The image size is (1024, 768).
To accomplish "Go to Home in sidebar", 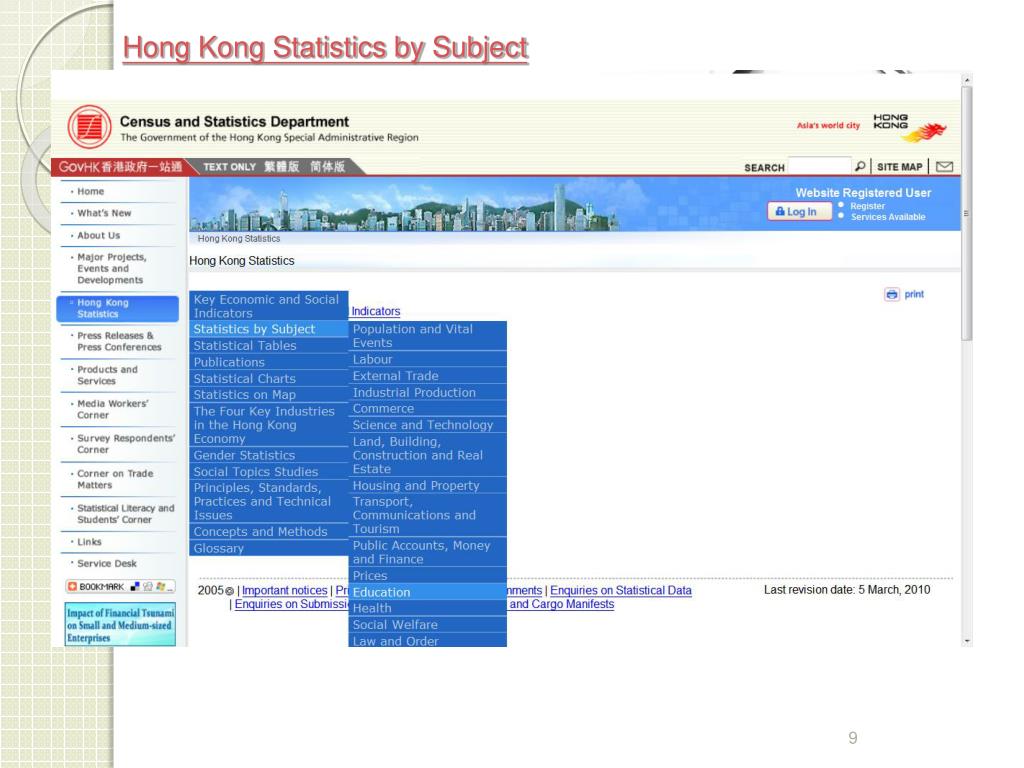I will pos(91,191).
